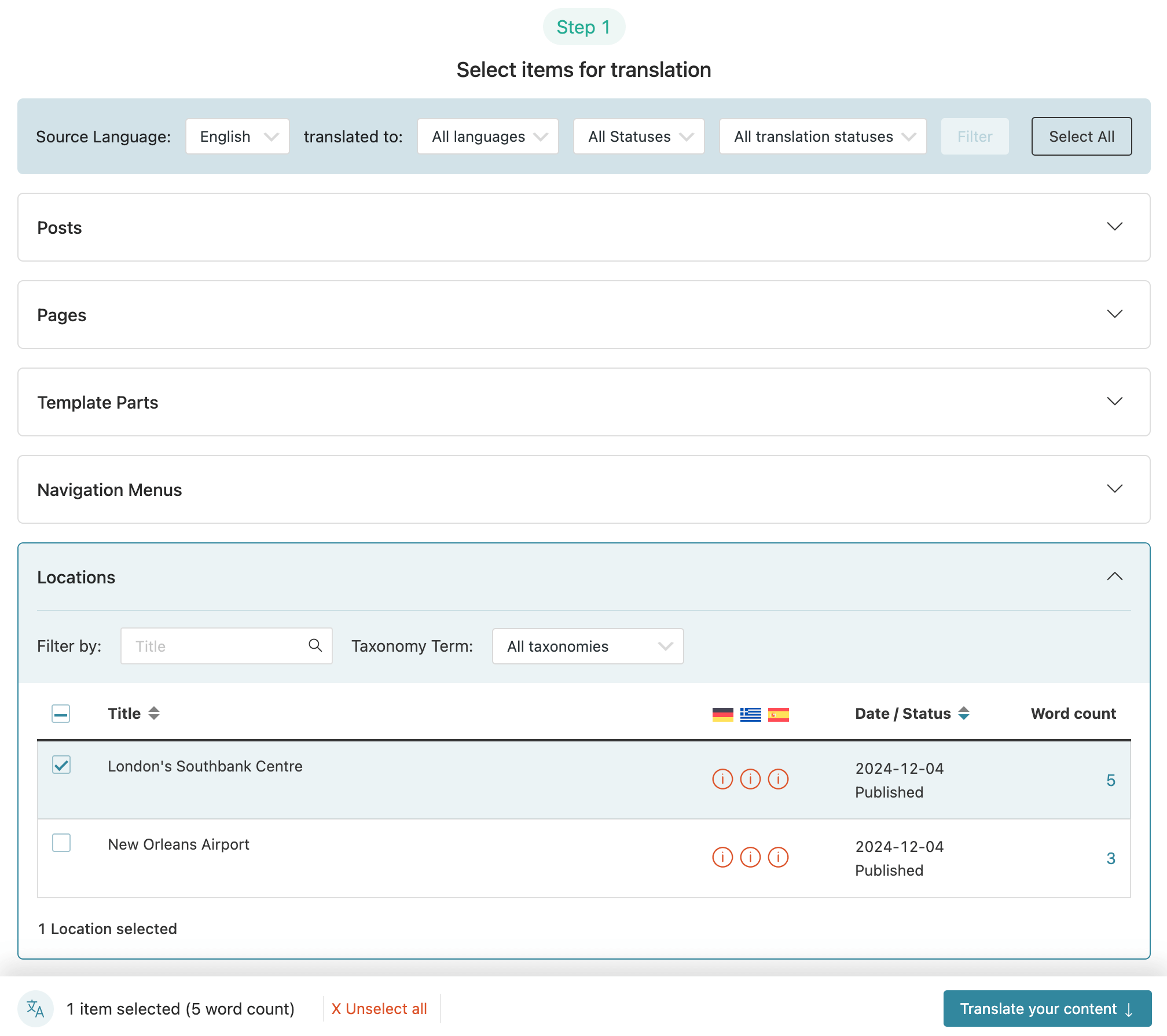This screenshot has width=1167, height=1036.
Task: Expand the Navigation Menus section
Action: coord(583,490)
